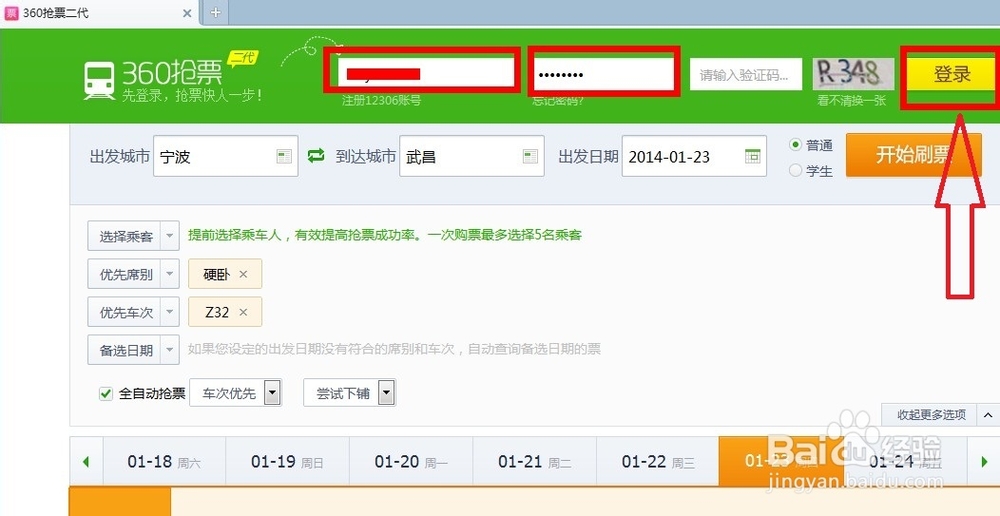1000x516 pixels.
Task: Click the 360抢票 train logo icon
Action: point(99,81)
